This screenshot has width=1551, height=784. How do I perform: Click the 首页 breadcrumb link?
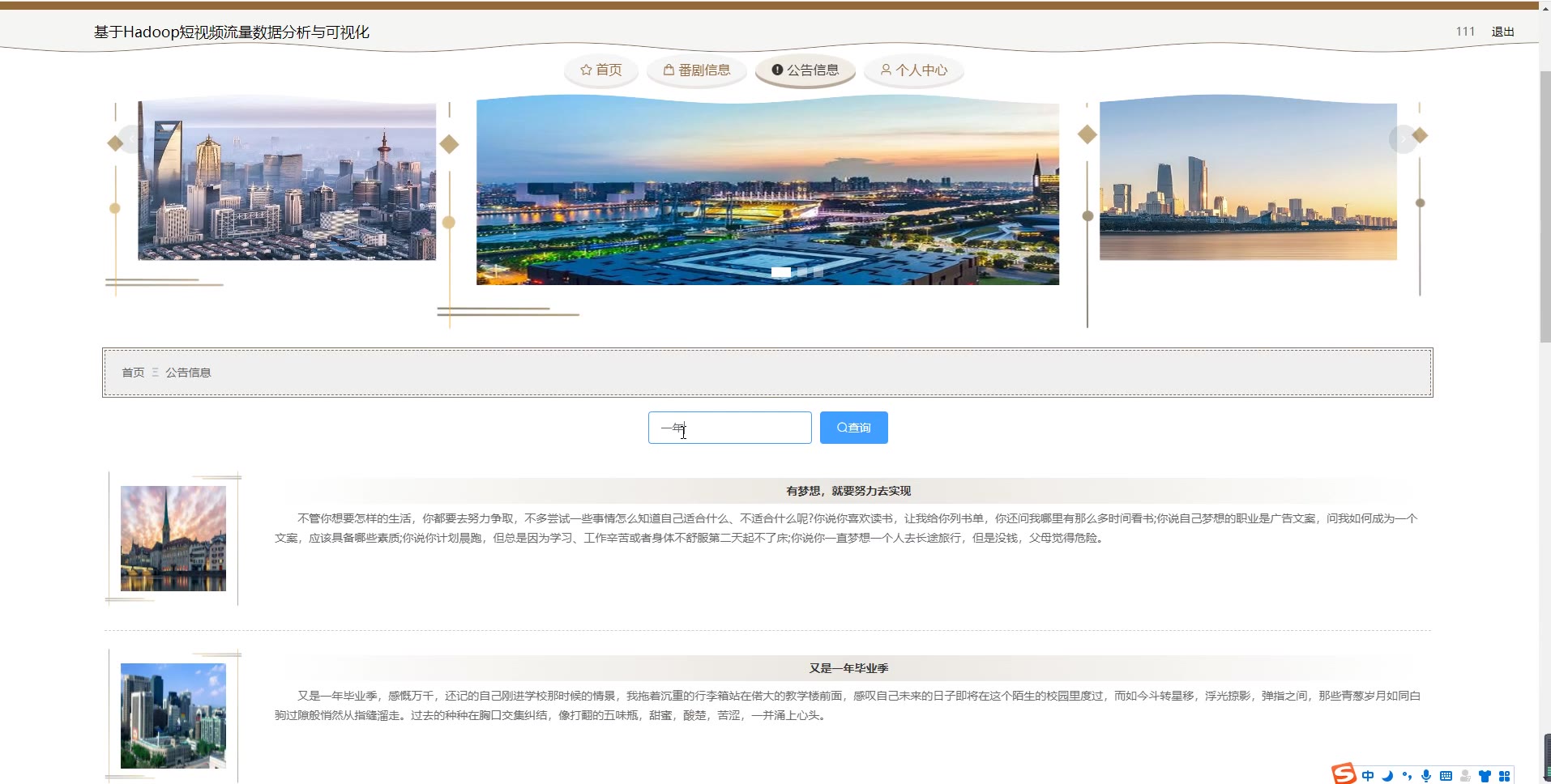pyautogui.click(x=133, y=373)
